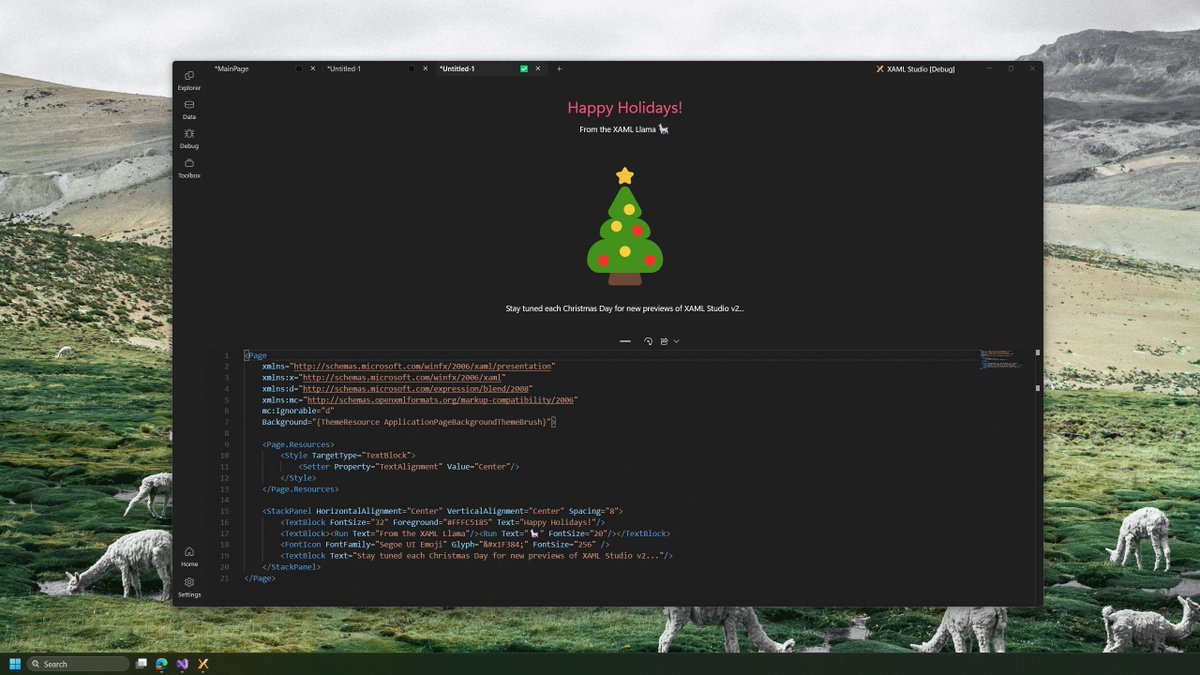Click the Style TargetType line in code

click(x=348, y=455)
